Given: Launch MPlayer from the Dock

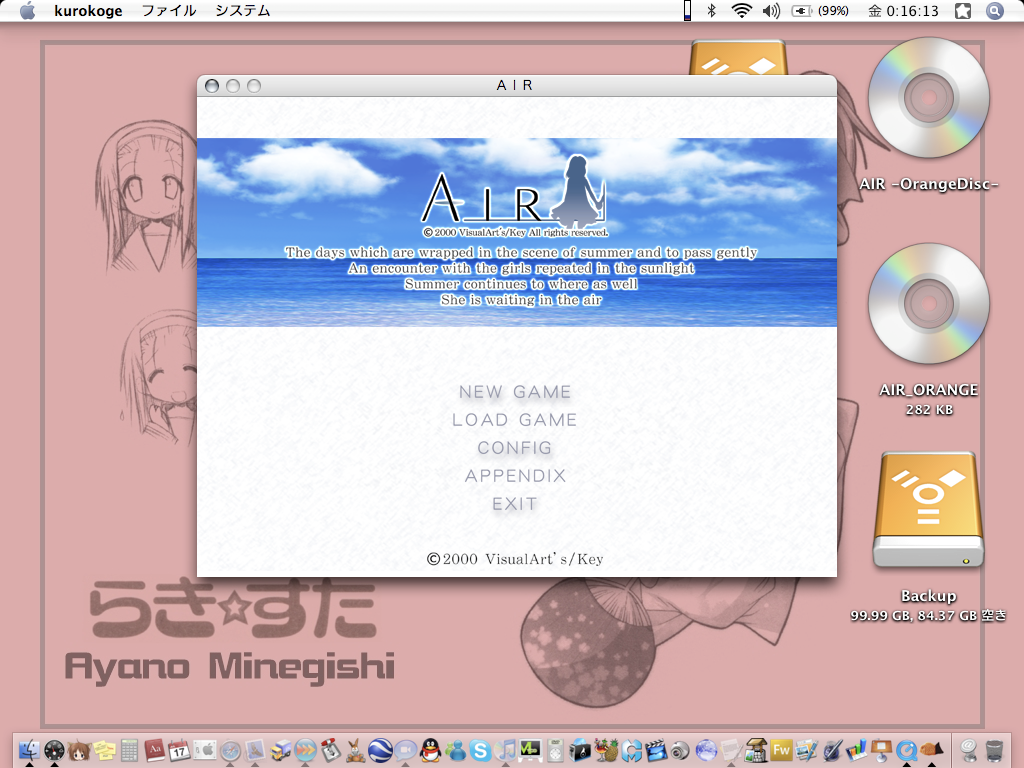Looking at the screenshot, I should (530, 750).
